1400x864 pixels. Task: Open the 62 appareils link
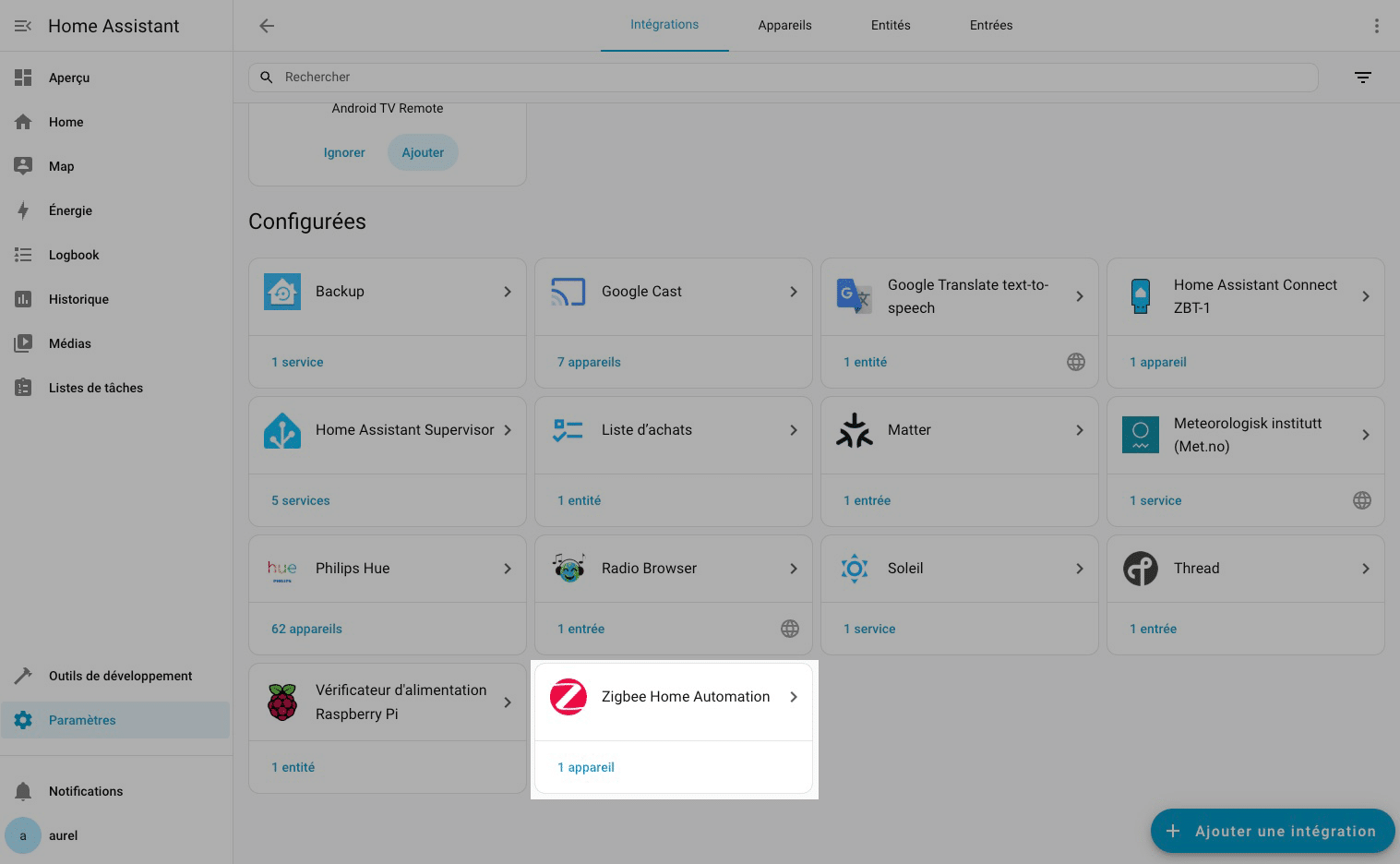pos(306,629)
